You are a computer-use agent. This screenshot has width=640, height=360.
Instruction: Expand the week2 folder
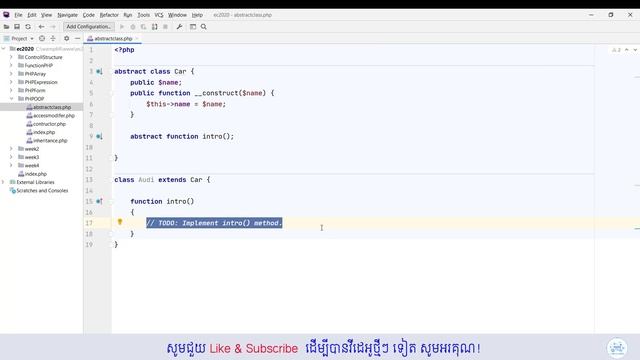pyautogui.click(x=11, y=149)
